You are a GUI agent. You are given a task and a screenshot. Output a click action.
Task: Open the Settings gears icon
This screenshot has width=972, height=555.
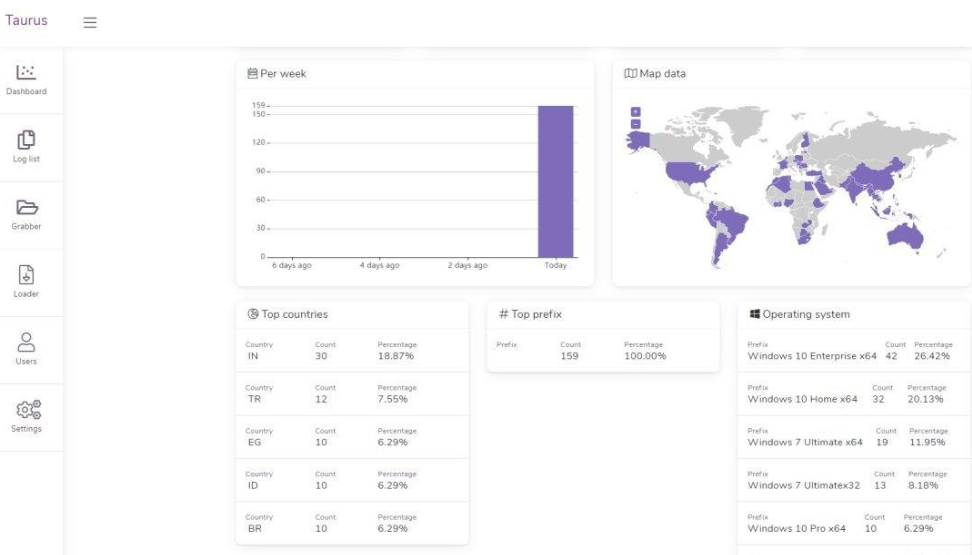click(27, 410)
